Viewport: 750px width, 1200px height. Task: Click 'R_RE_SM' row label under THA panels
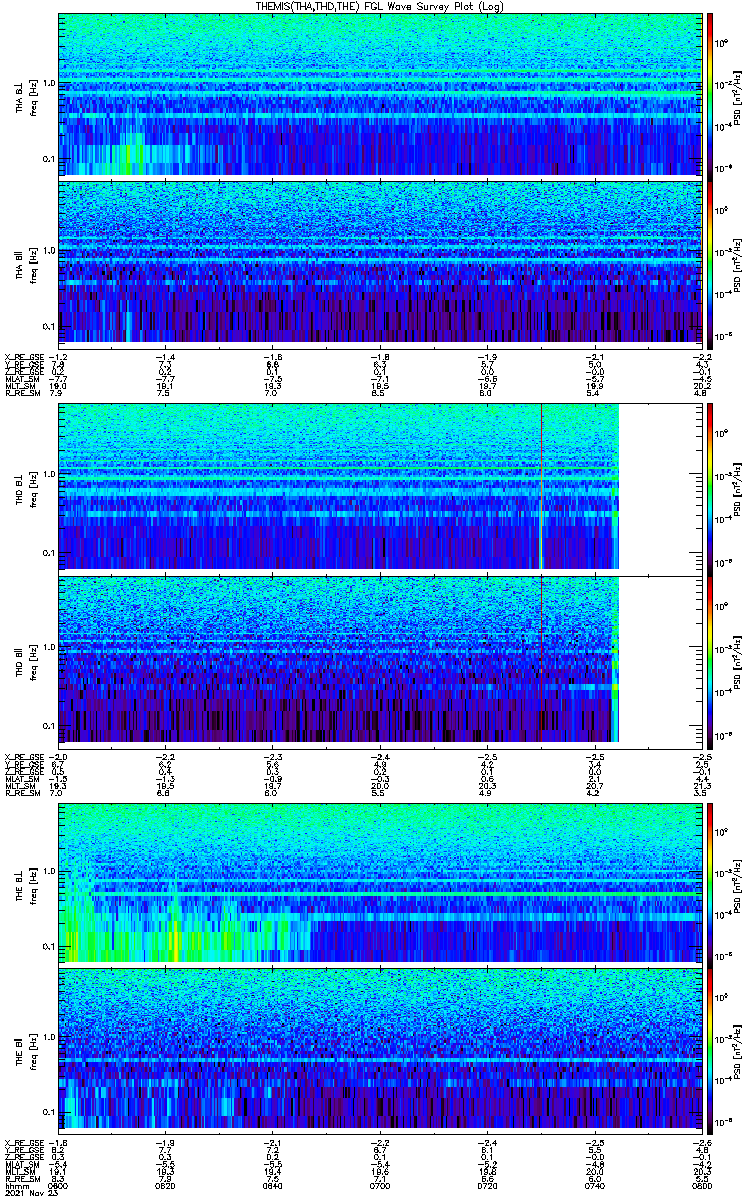21,393
